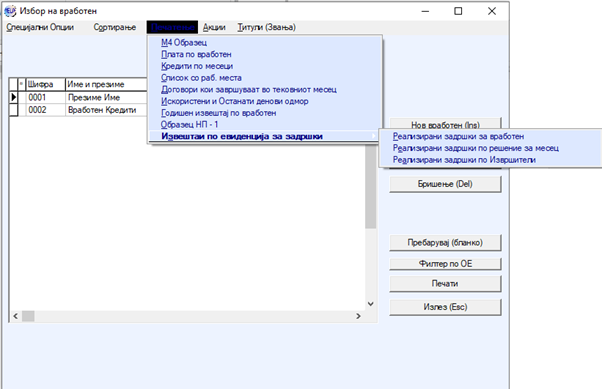The image size is (602, 389).
Task: Open the Специјални Опции menu
Action: coord(40,27)
